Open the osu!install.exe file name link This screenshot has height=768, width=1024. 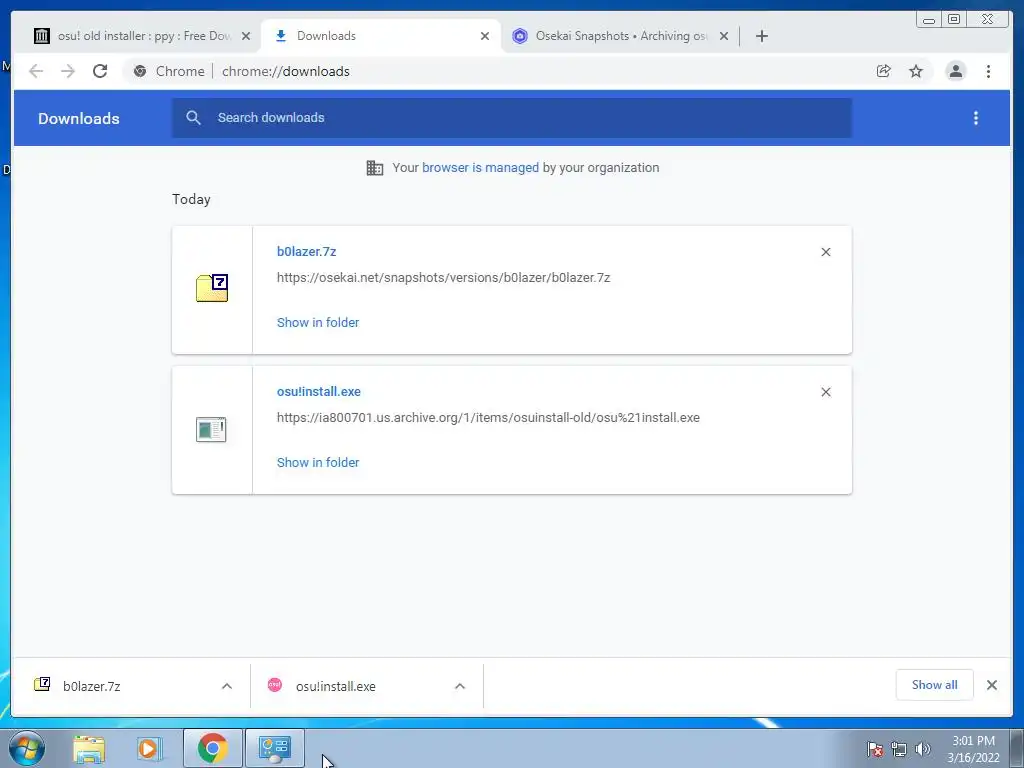pyautogui.click(x=319, y=391)
